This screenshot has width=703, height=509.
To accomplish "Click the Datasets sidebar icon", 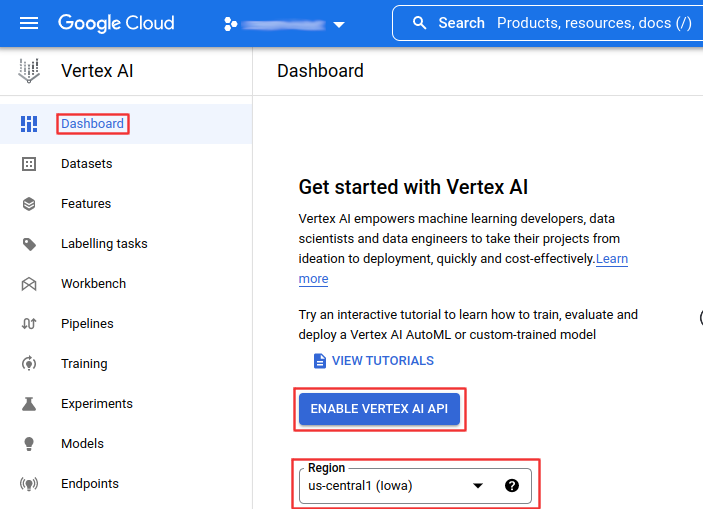I will pyautogui.click(x=29, y=164).
